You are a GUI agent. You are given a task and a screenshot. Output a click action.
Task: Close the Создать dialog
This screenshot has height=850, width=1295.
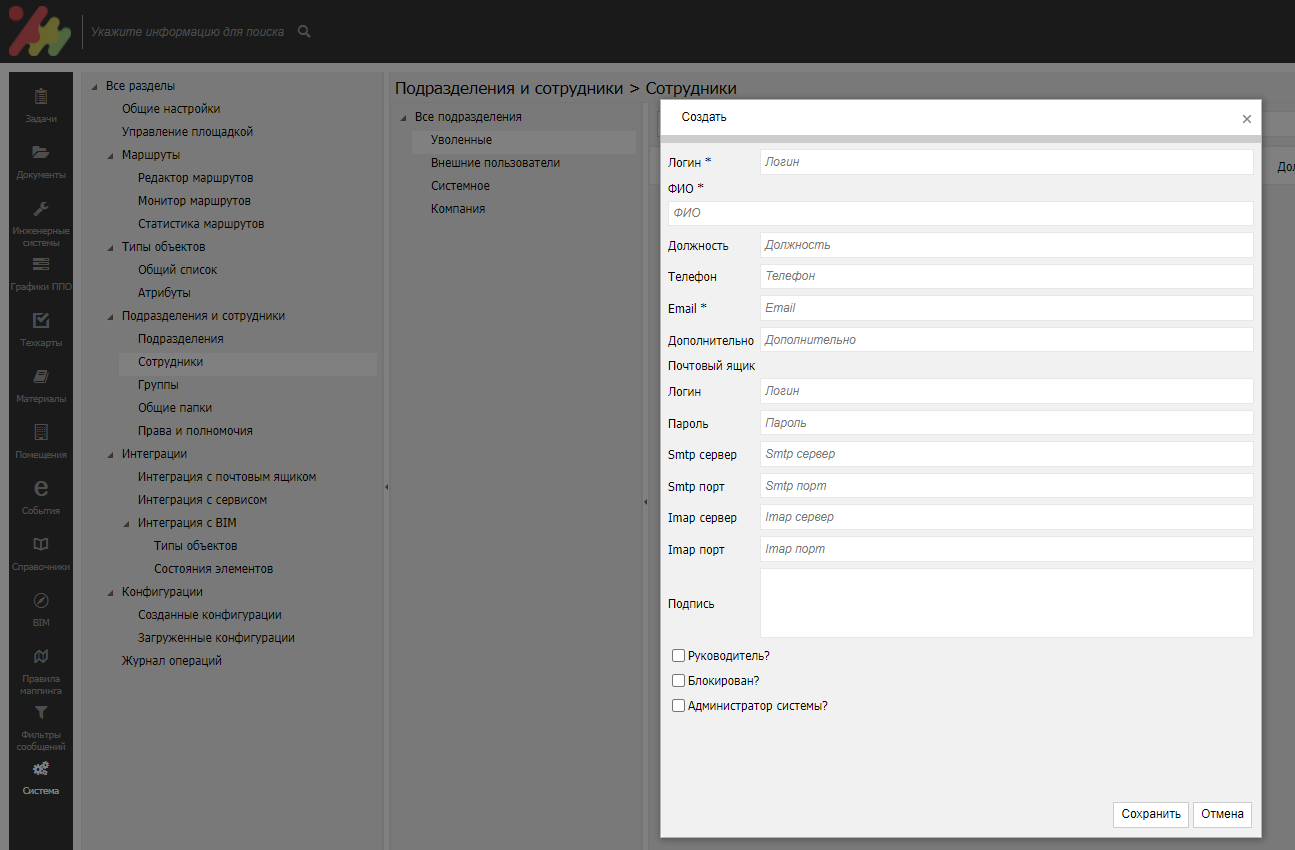pyautogui.click(x=1247, y=119)
